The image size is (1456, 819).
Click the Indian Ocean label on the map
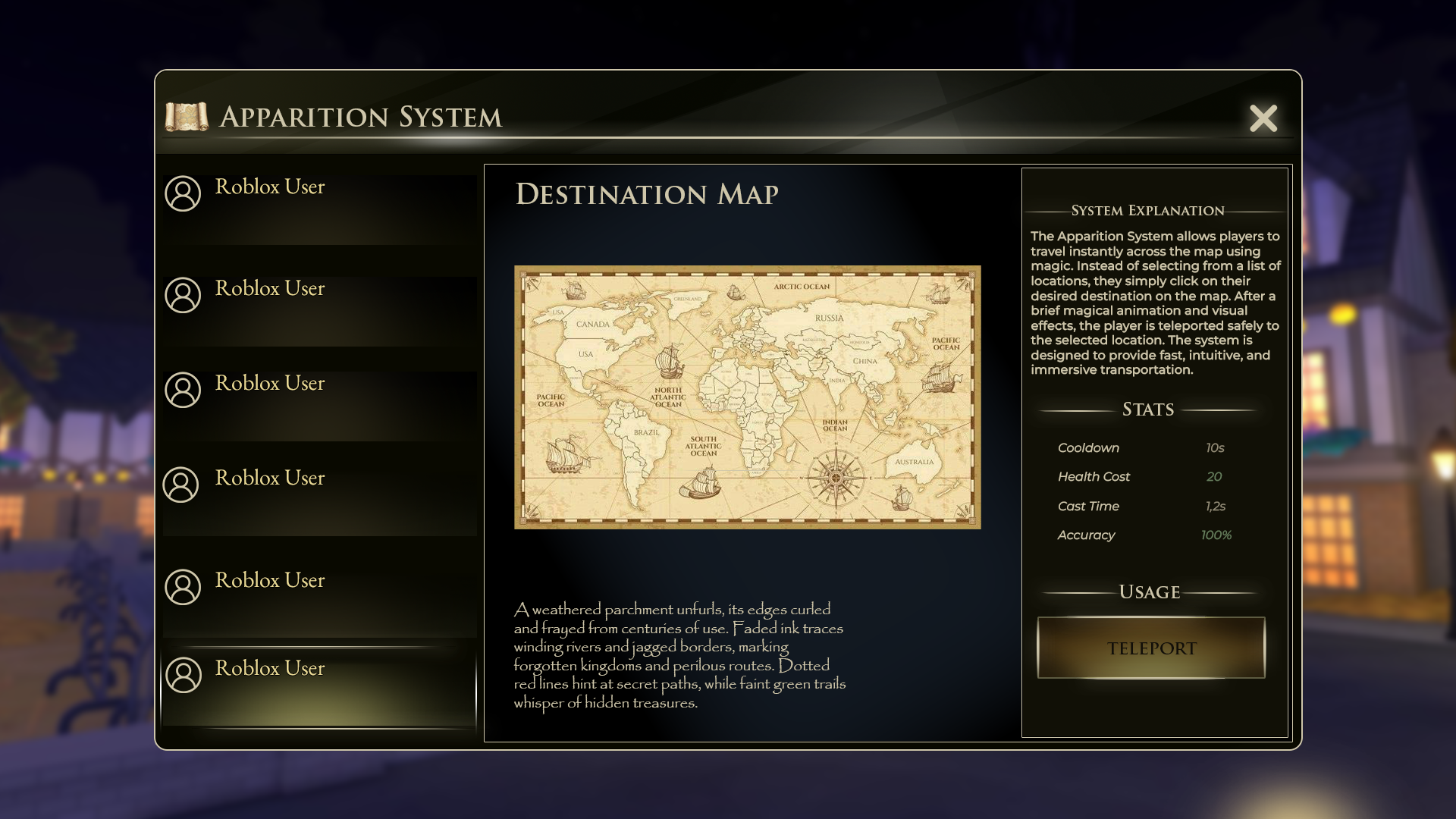pos(835,425)
